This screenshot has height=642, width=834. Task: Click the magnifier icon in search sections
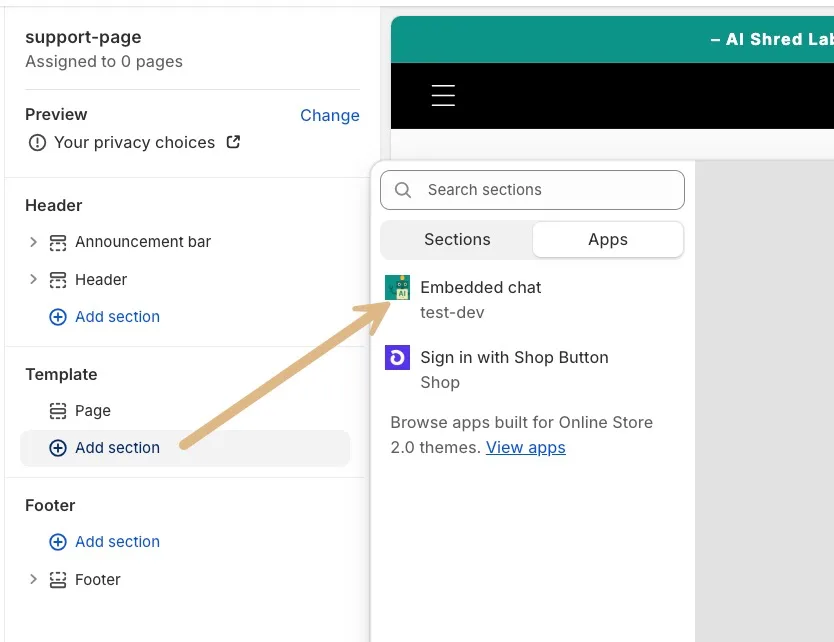(403, 190)
